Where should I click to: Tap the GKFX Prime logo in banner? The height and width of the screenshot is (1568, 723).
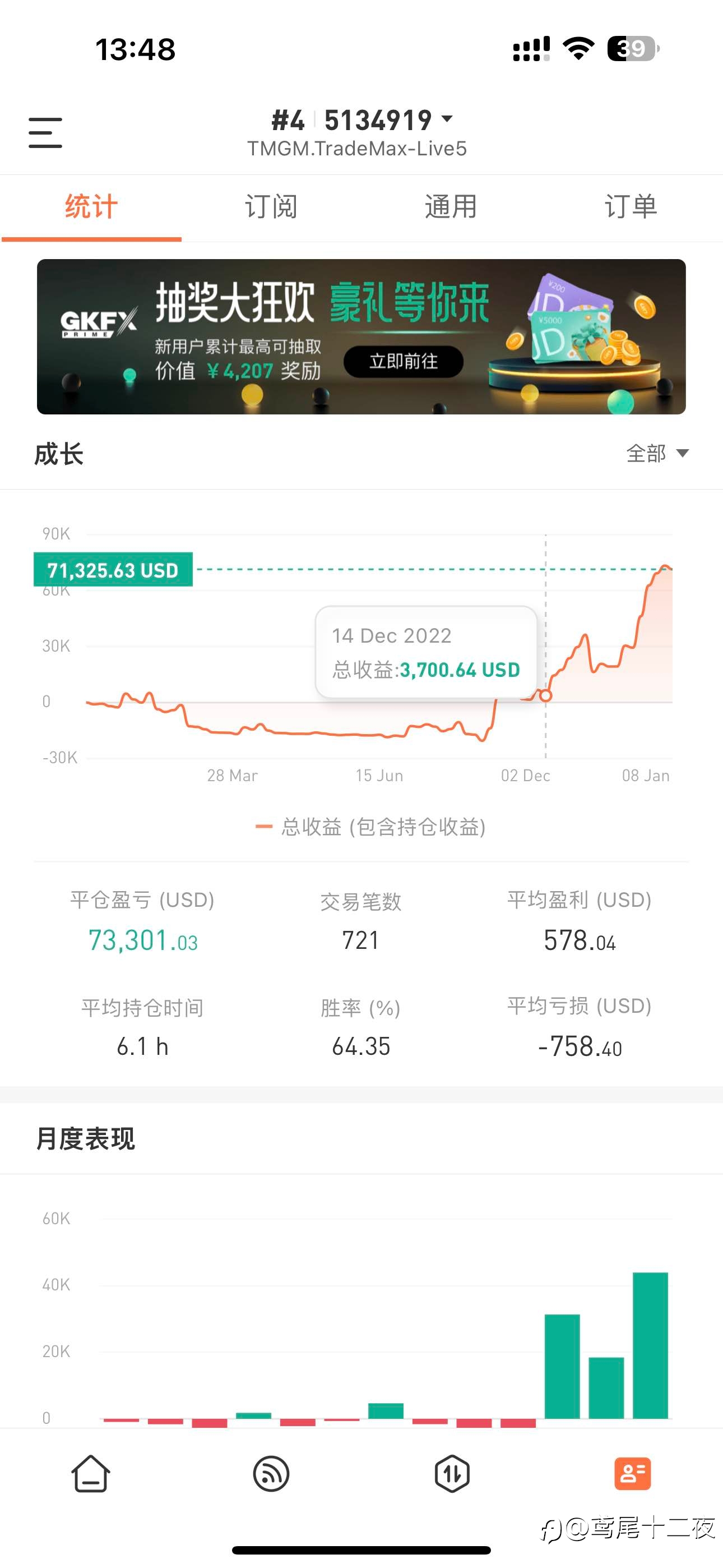click(x=98, y=321)
